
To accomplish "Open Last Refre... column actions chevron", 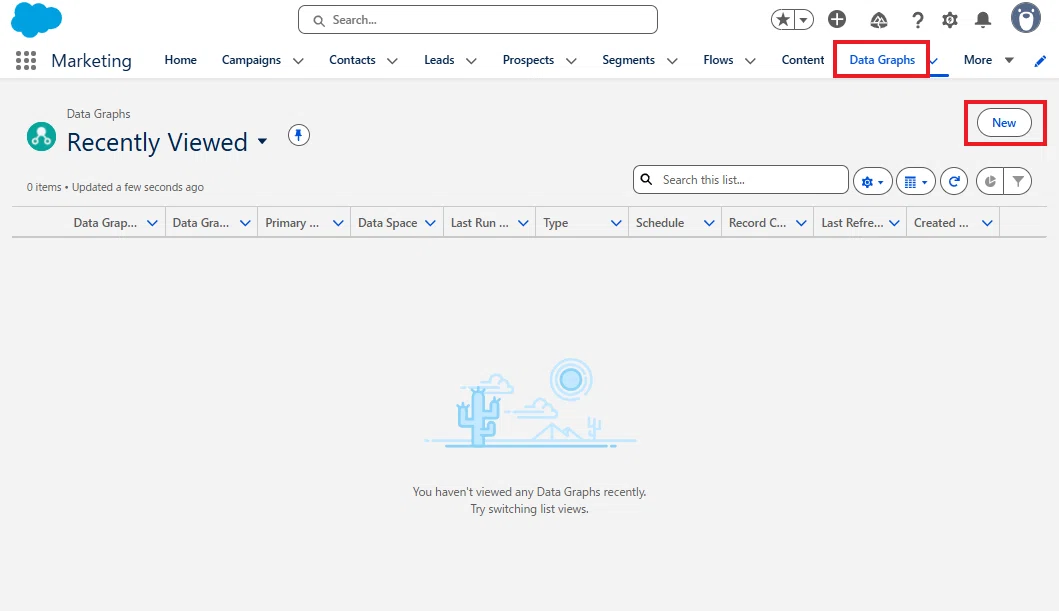I will pos(894,223).
